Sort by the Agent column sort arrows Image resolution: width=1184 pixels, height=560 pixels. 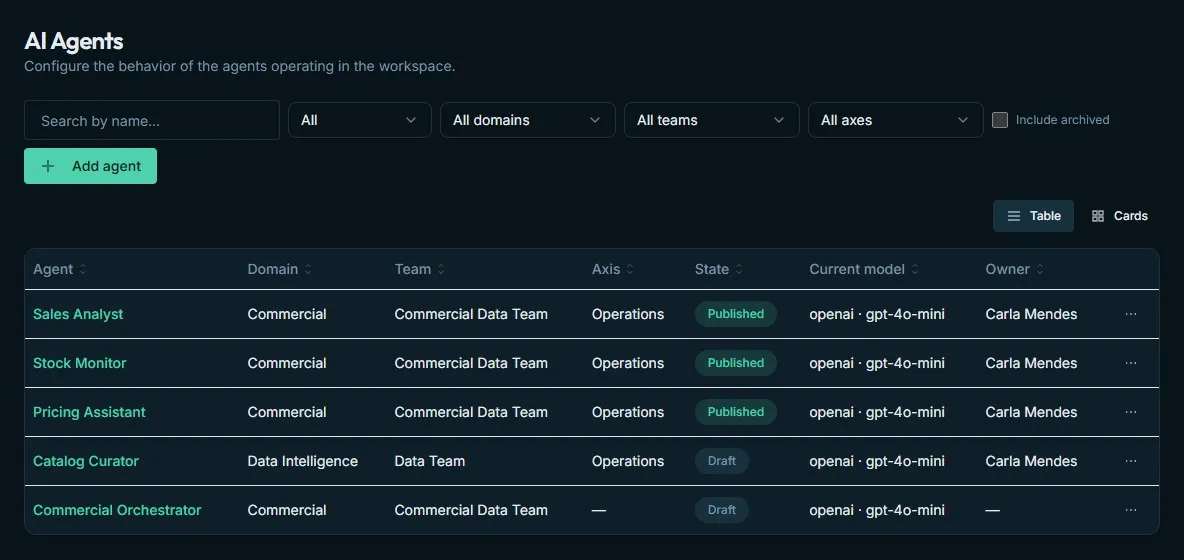point(82,269)
